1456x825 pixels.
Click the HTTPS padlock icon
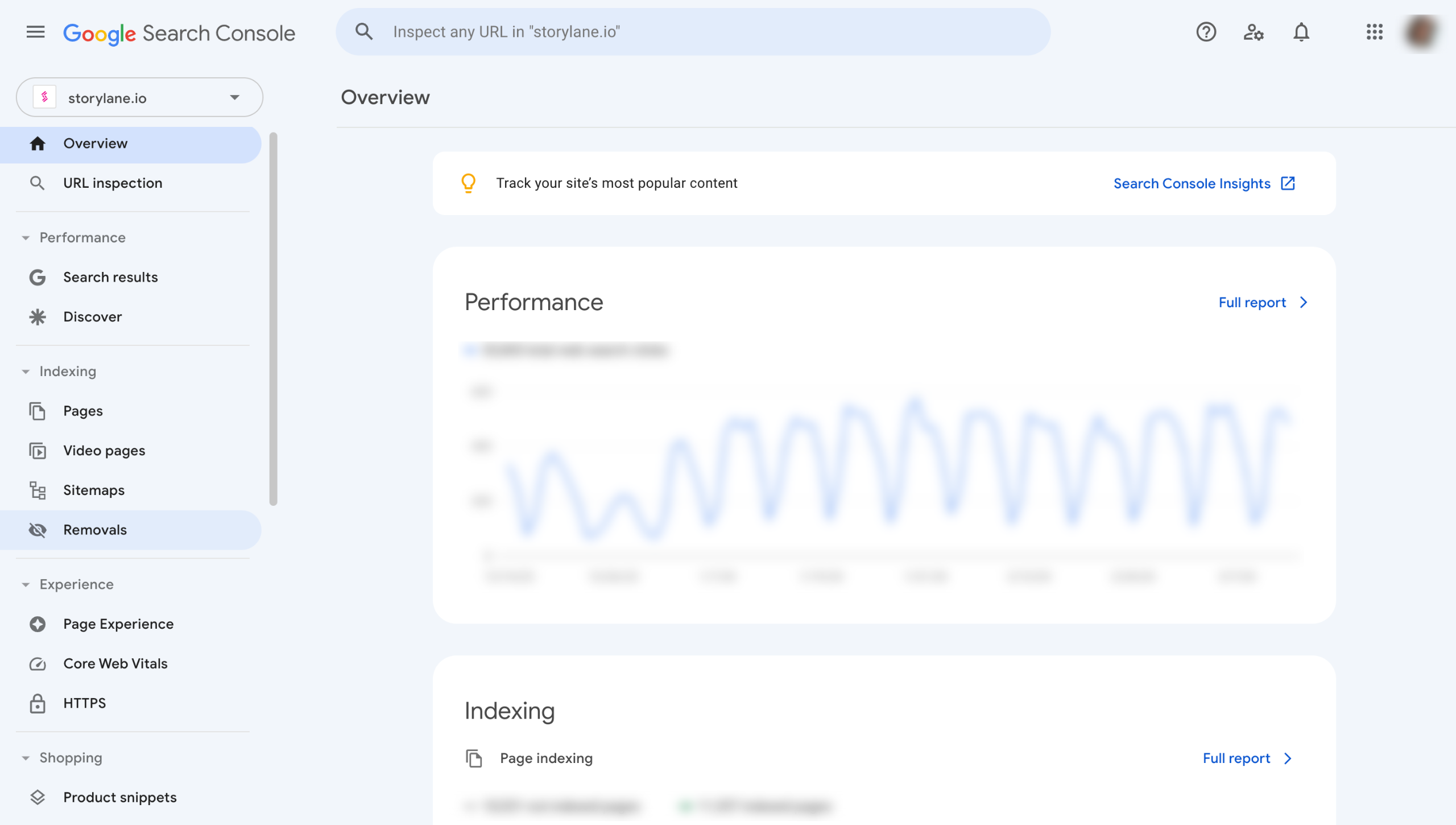38,703
